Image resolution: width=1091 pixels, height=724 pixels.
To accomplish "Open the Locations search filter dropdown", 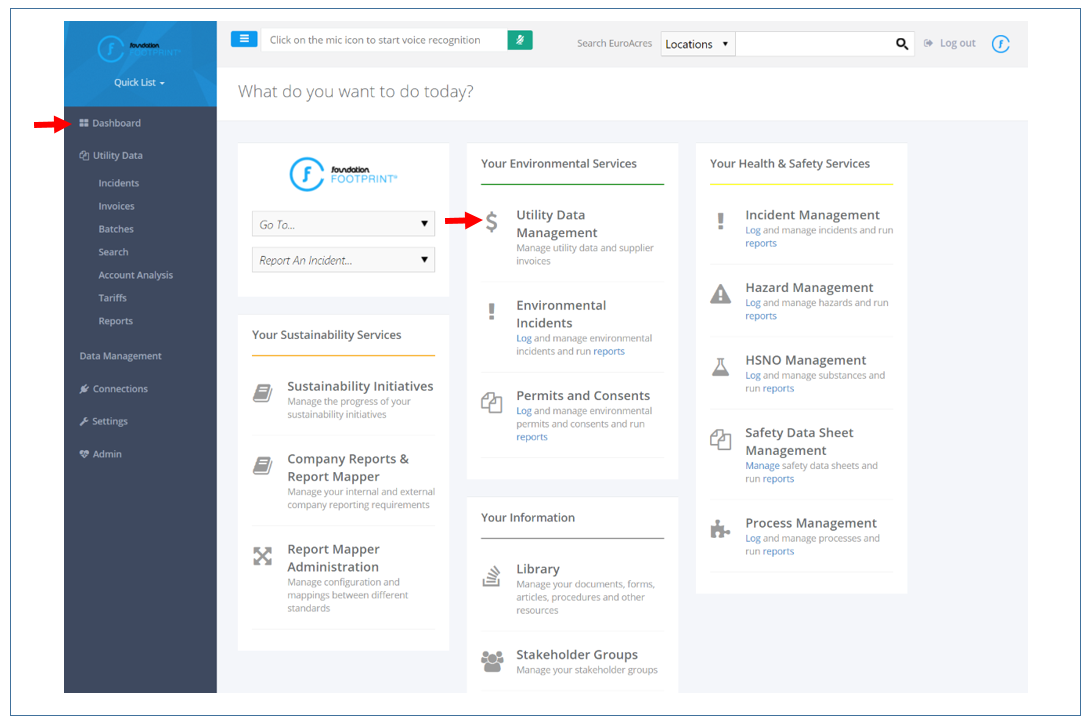I will click(x=697, y=44).
